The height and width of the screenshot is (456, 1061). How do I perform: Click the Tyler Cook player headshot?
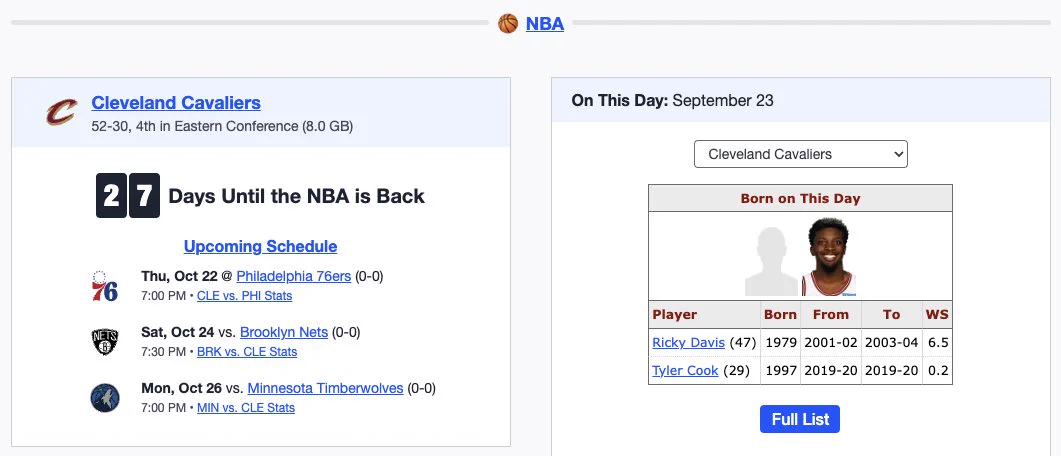pyautogui.click(x=829, y=257)
